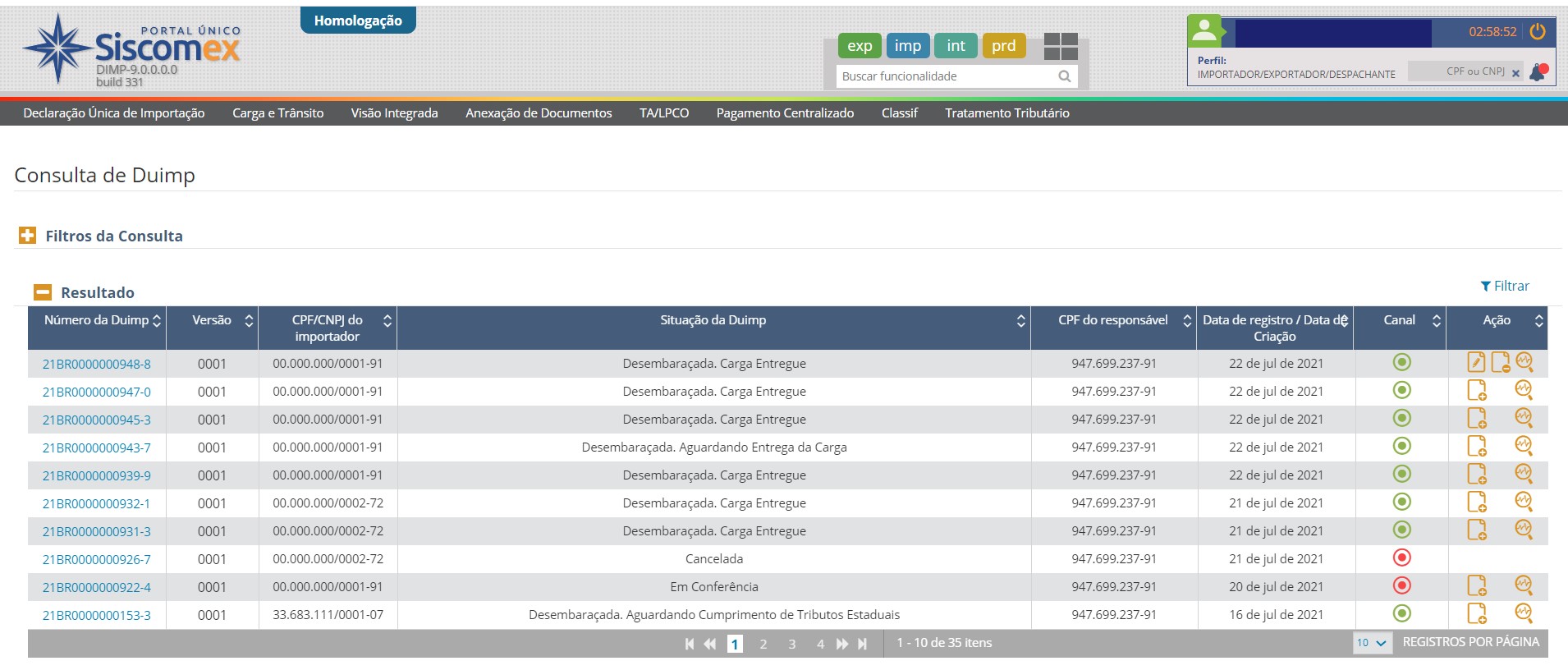Click the green user profile avatar icon
Image resolution: width=1568 pixels, height=670 pixels.
coord(1204,31)
